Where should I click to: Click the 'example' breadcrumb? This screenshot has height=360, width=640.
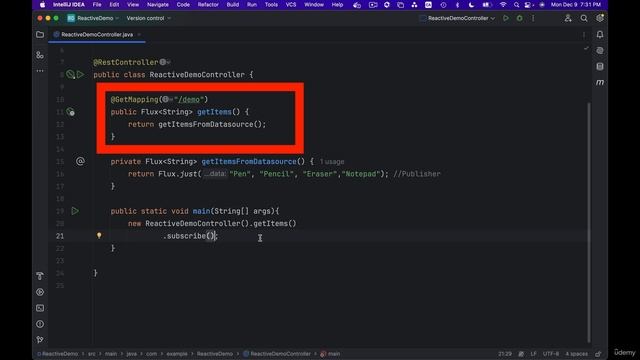tap(177, 354)
